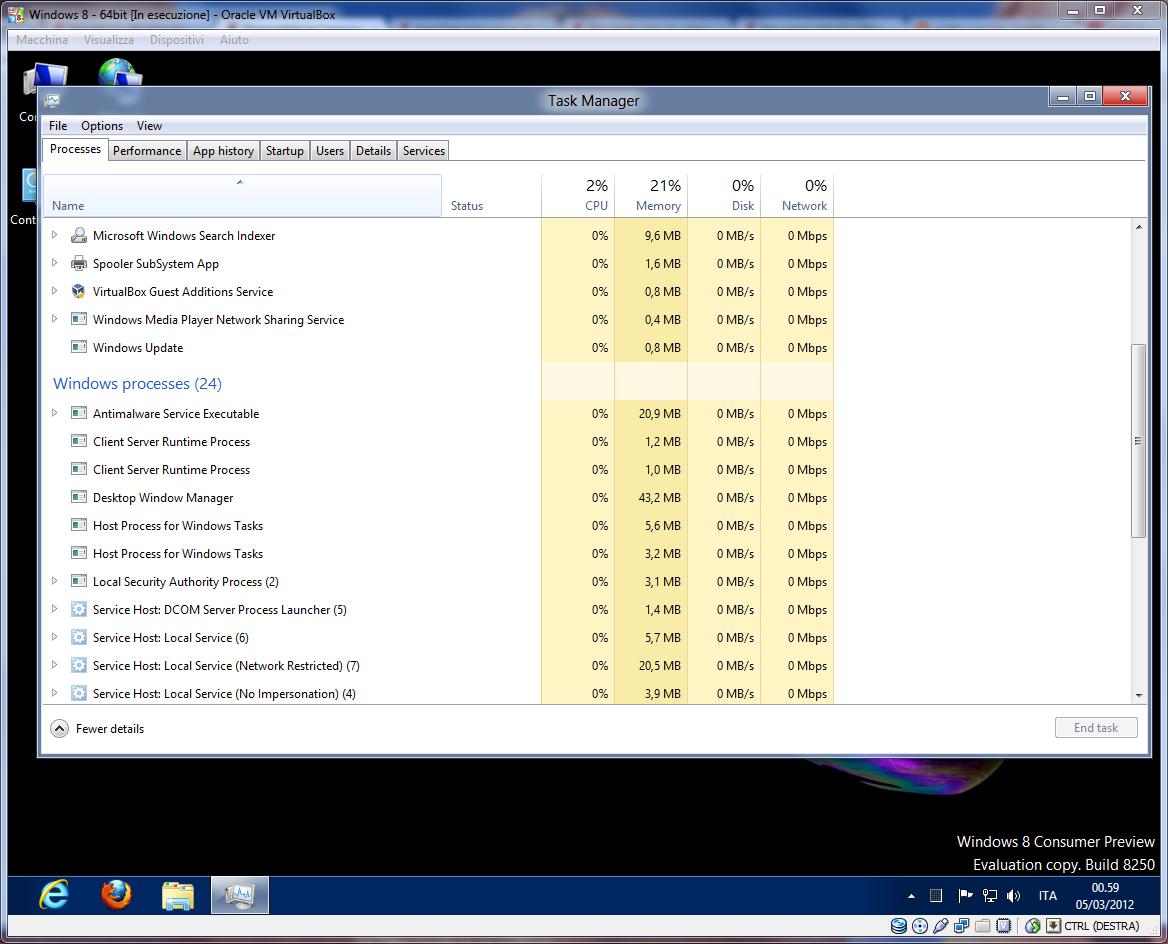Viewport: 1168px width, 944px height.
Task: Click the End task button
Action: tap(1096, 728)
